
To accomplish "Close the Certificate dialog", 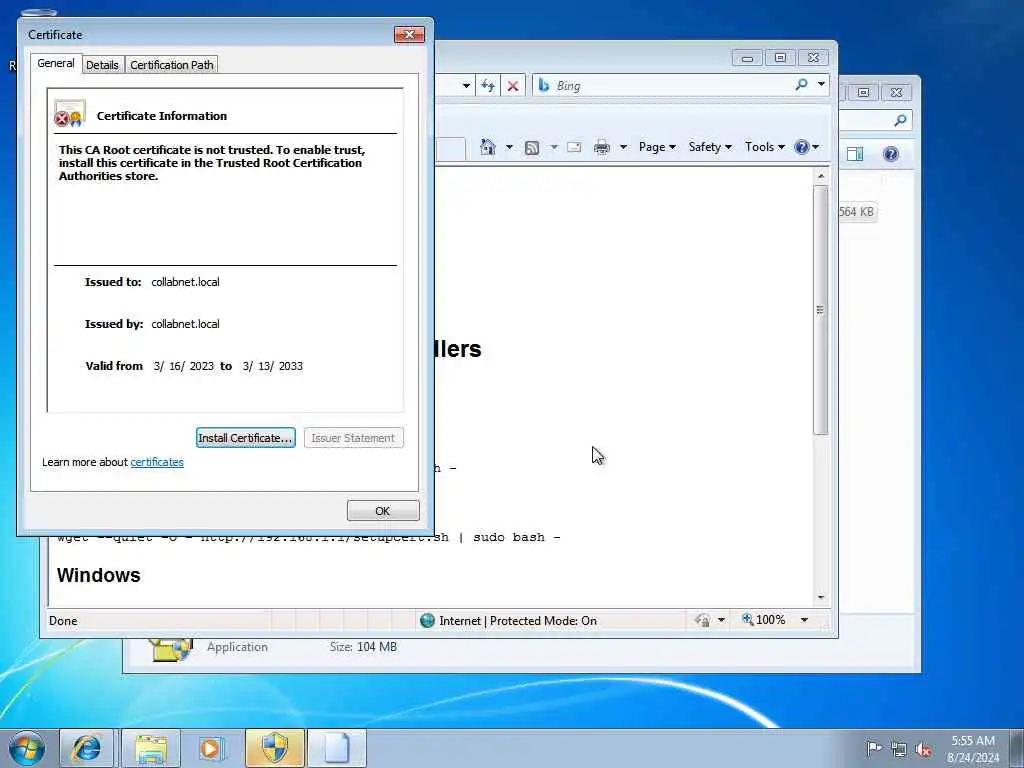I will pyautogui.click(x=409, y=34).
